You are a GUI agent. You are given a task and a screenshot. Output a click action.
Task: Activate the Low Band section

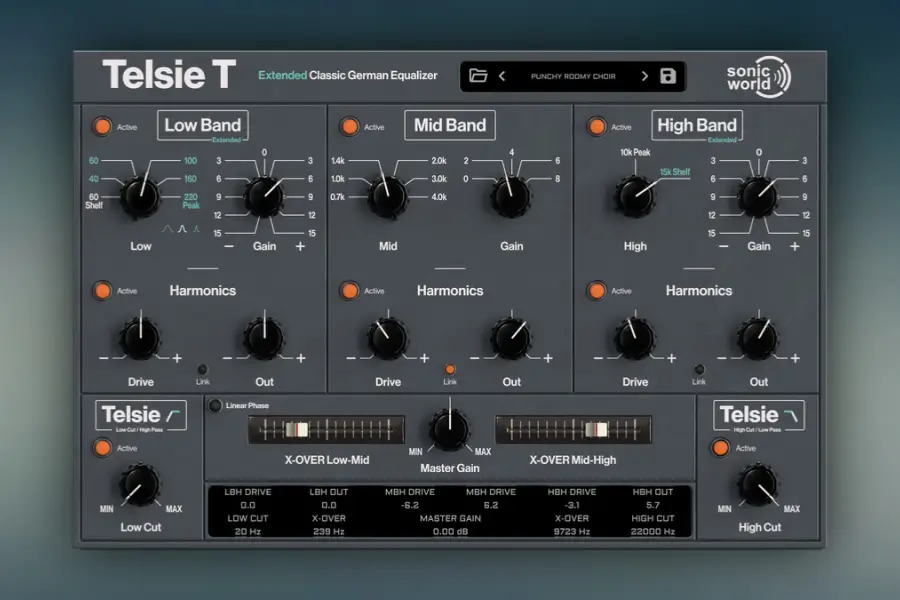click(101, 126)
